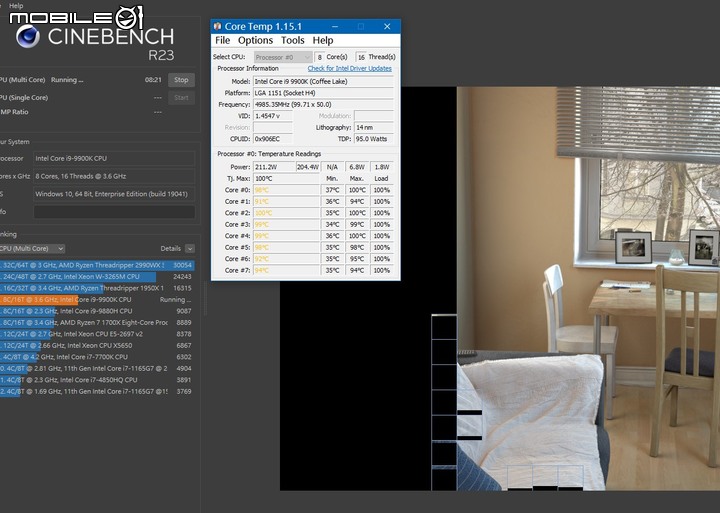Select the Threadripper 2990WX ranking row
The image size is (720, 513).
click(x=97, y=265)
